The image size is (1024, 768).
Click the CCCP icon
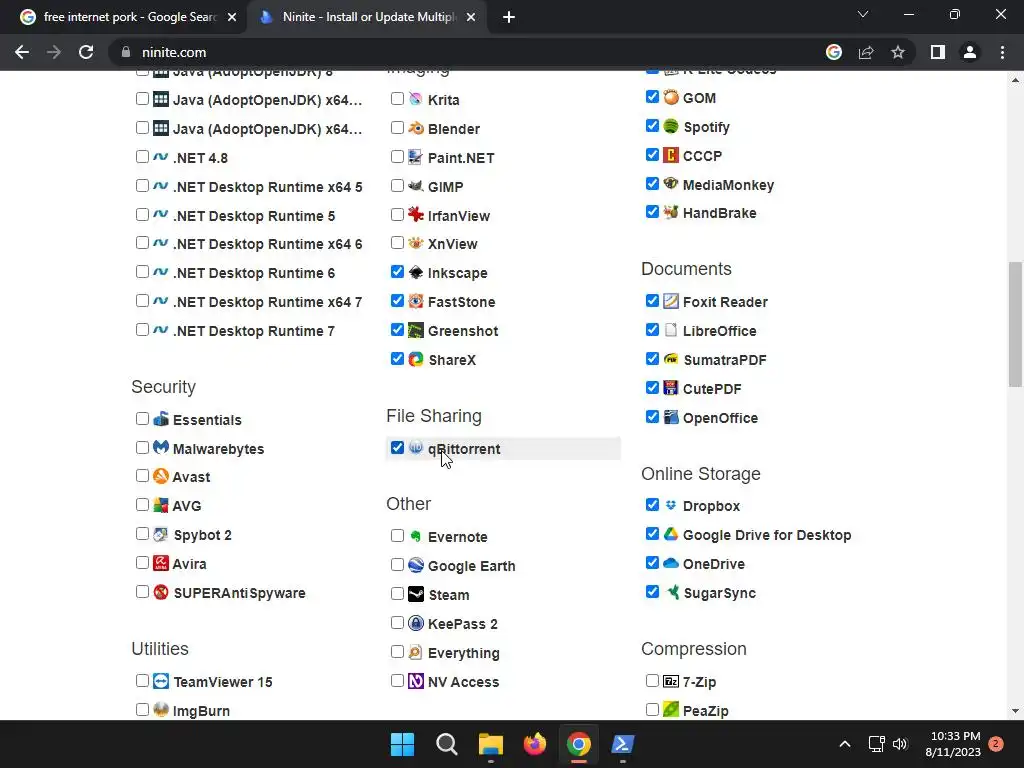pyautogui.click(x=671, y=155)
